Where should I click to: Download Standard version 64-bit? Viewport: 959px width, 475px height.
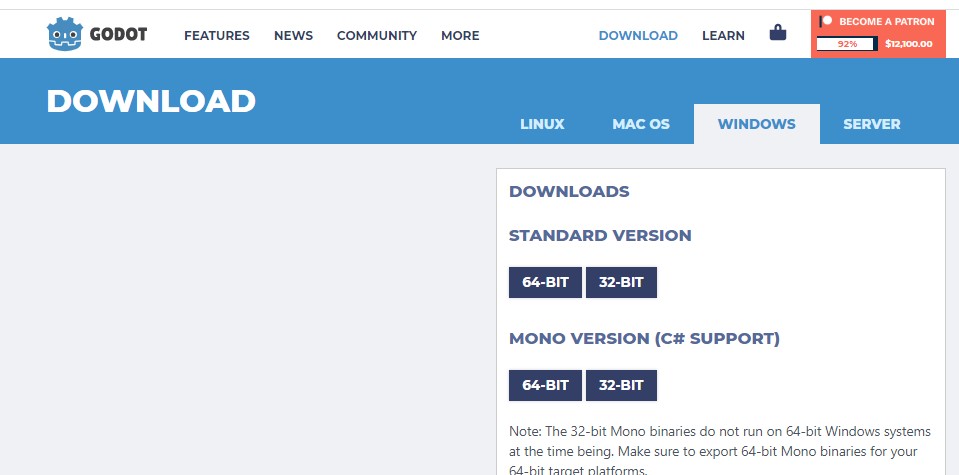(x=545, y=282)
